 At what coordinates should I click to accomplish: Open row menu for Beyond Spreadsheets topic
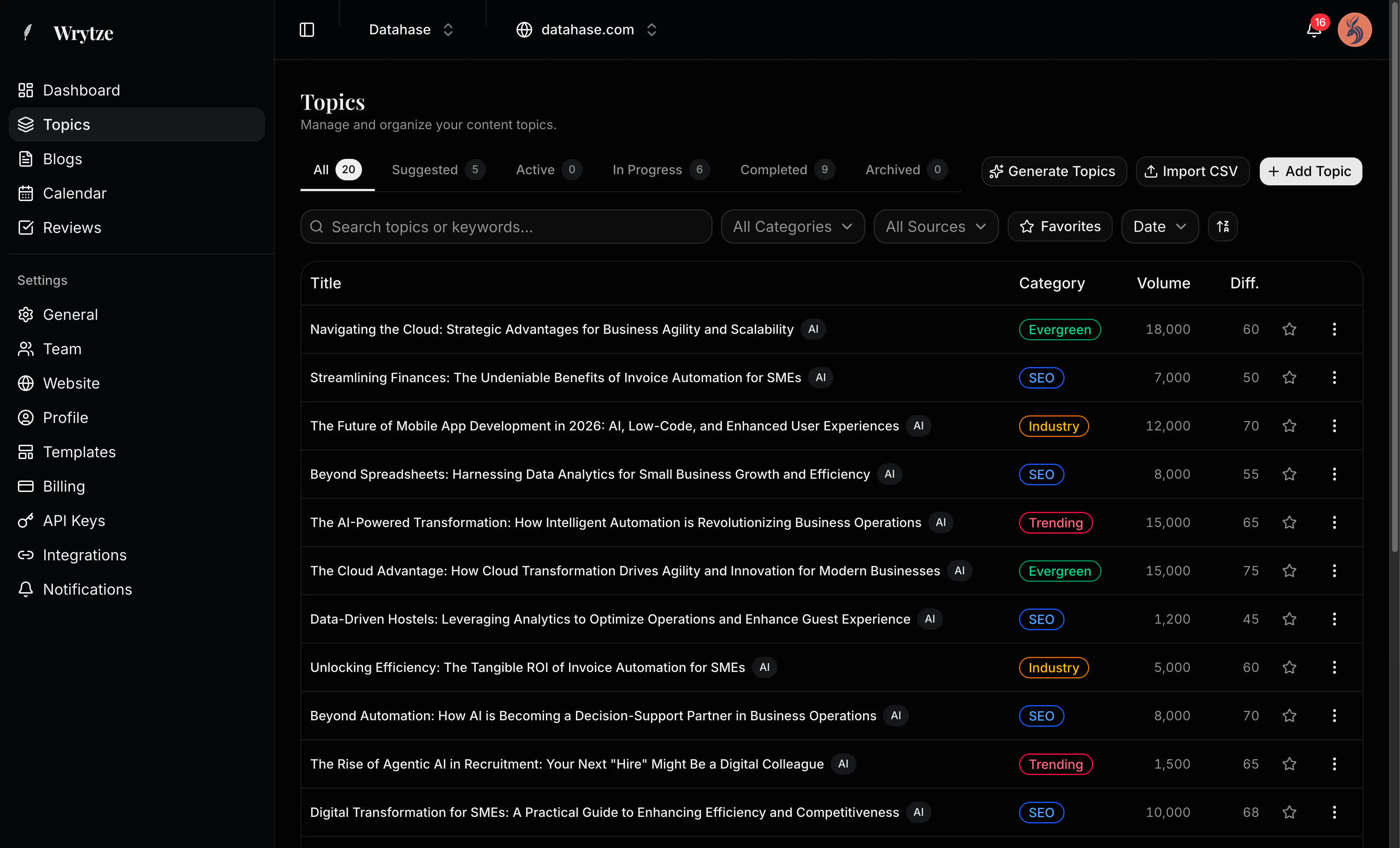point(1334,474)
